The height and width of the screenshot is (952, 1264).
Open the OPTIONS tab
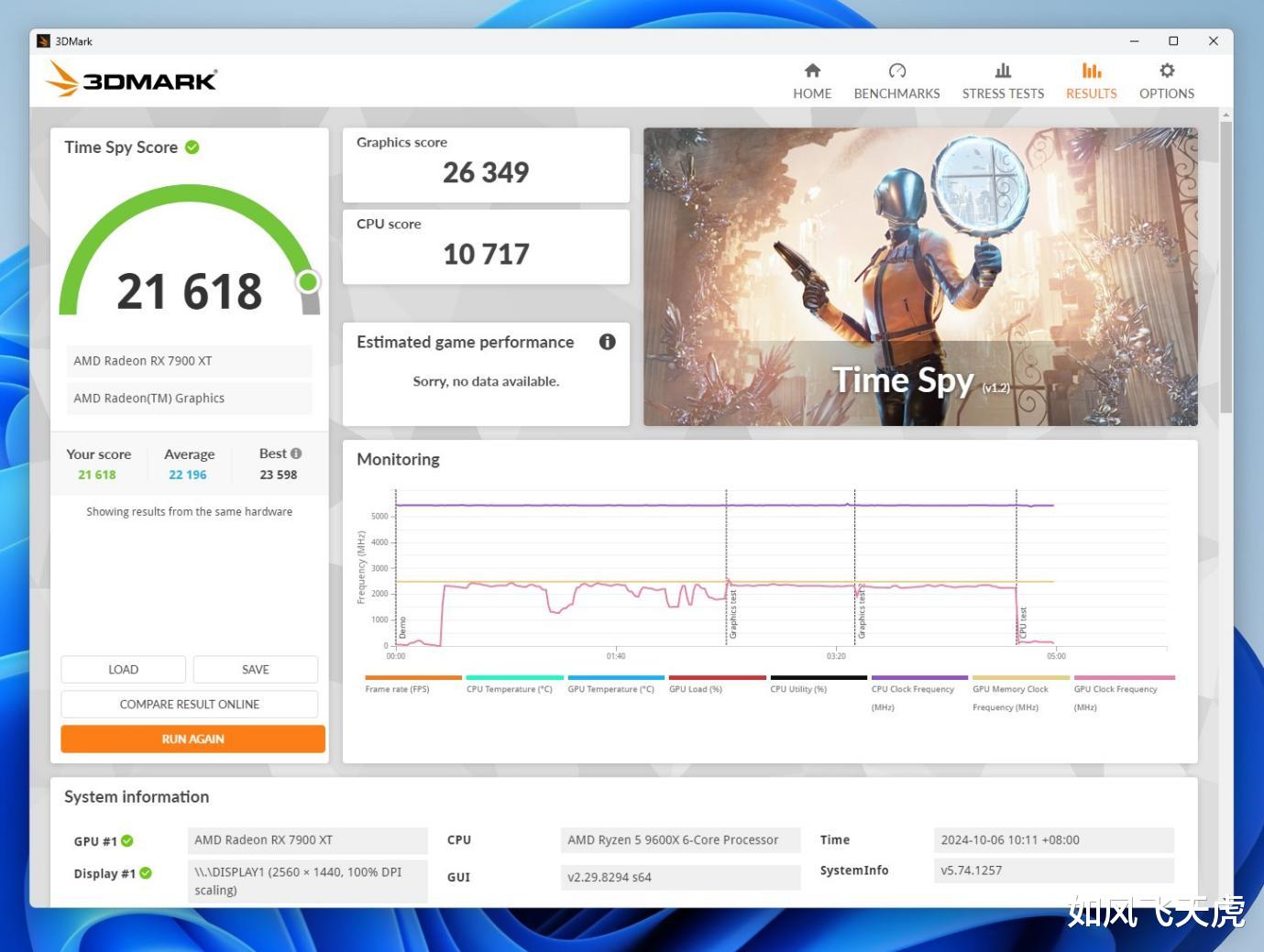(x=1166, y=82)
